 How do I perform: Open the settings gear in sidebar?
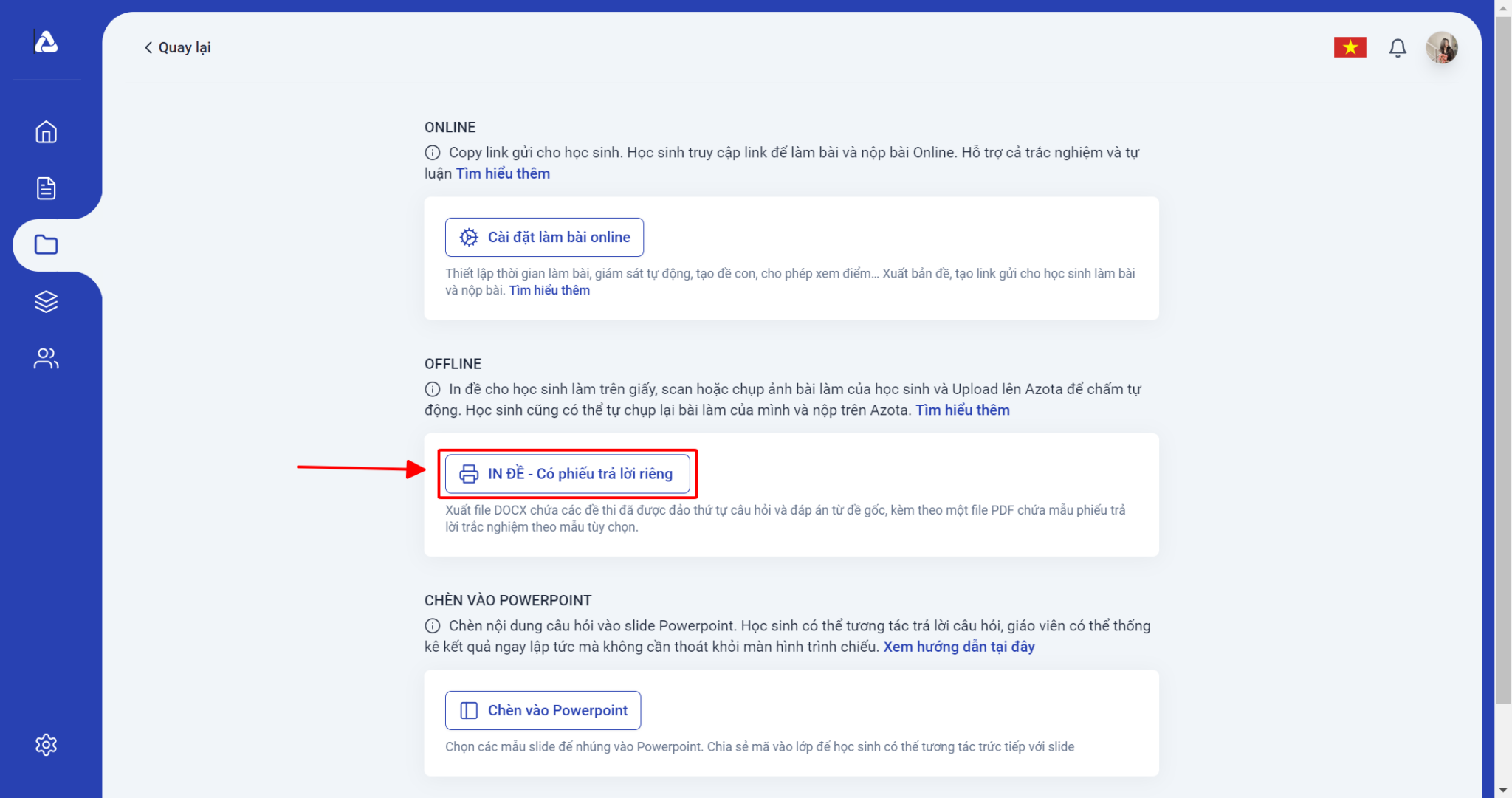[x=46, y=744]
